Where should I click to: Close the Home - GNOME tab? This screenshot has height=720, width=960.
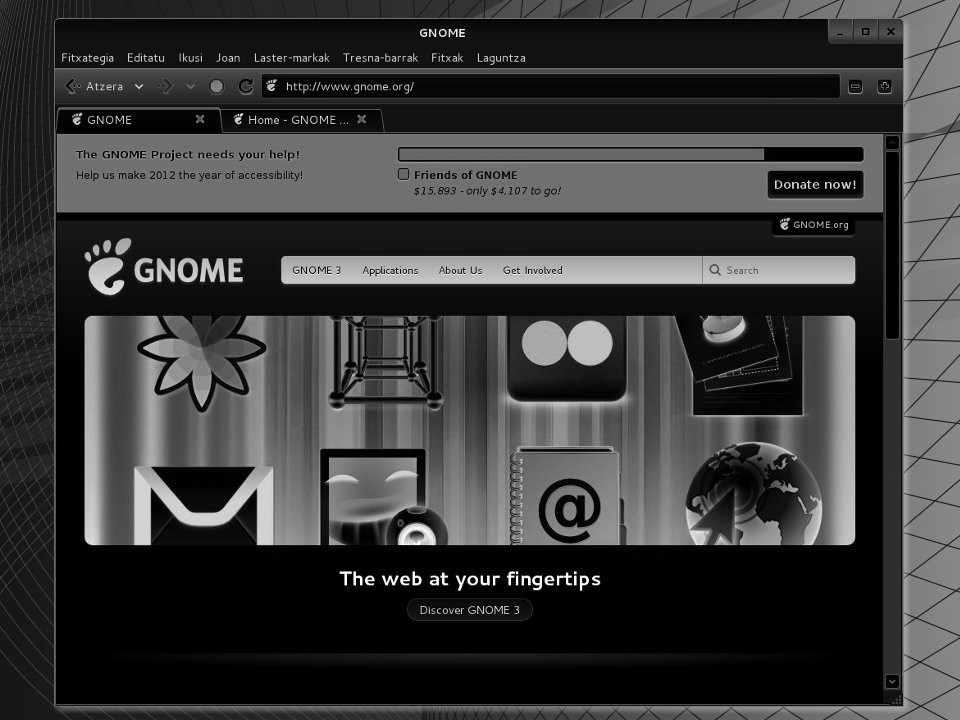[362, 119]
